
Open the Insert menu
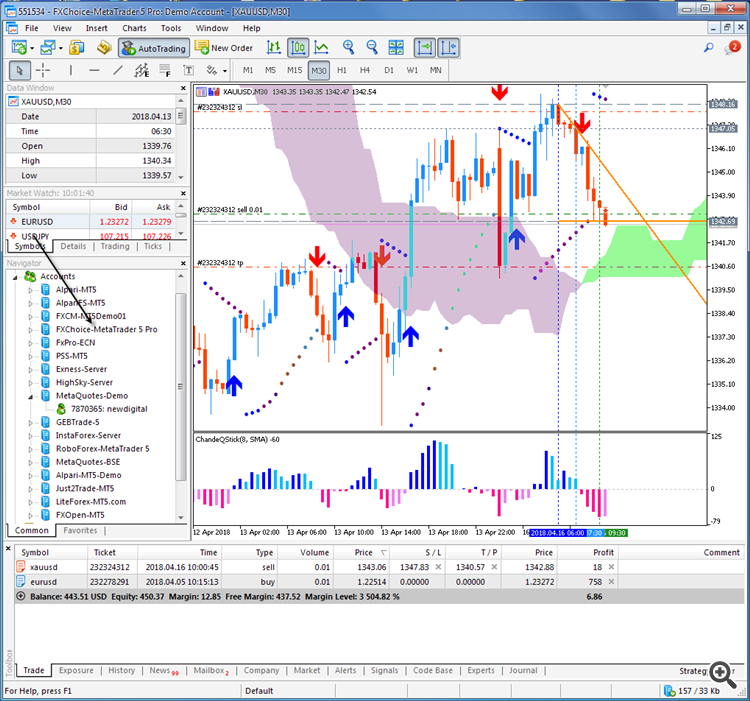pos(97,28)
